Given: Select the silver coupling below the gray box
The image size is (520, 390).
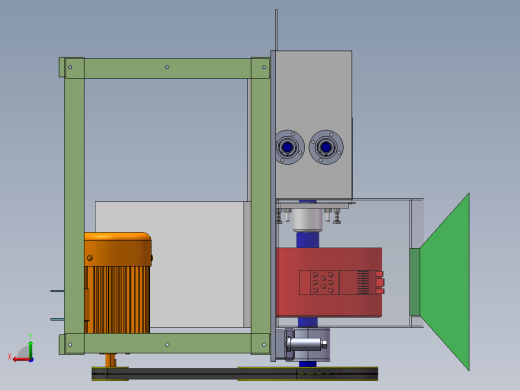Looking at the screenshot, I should (x=307, y=219).
